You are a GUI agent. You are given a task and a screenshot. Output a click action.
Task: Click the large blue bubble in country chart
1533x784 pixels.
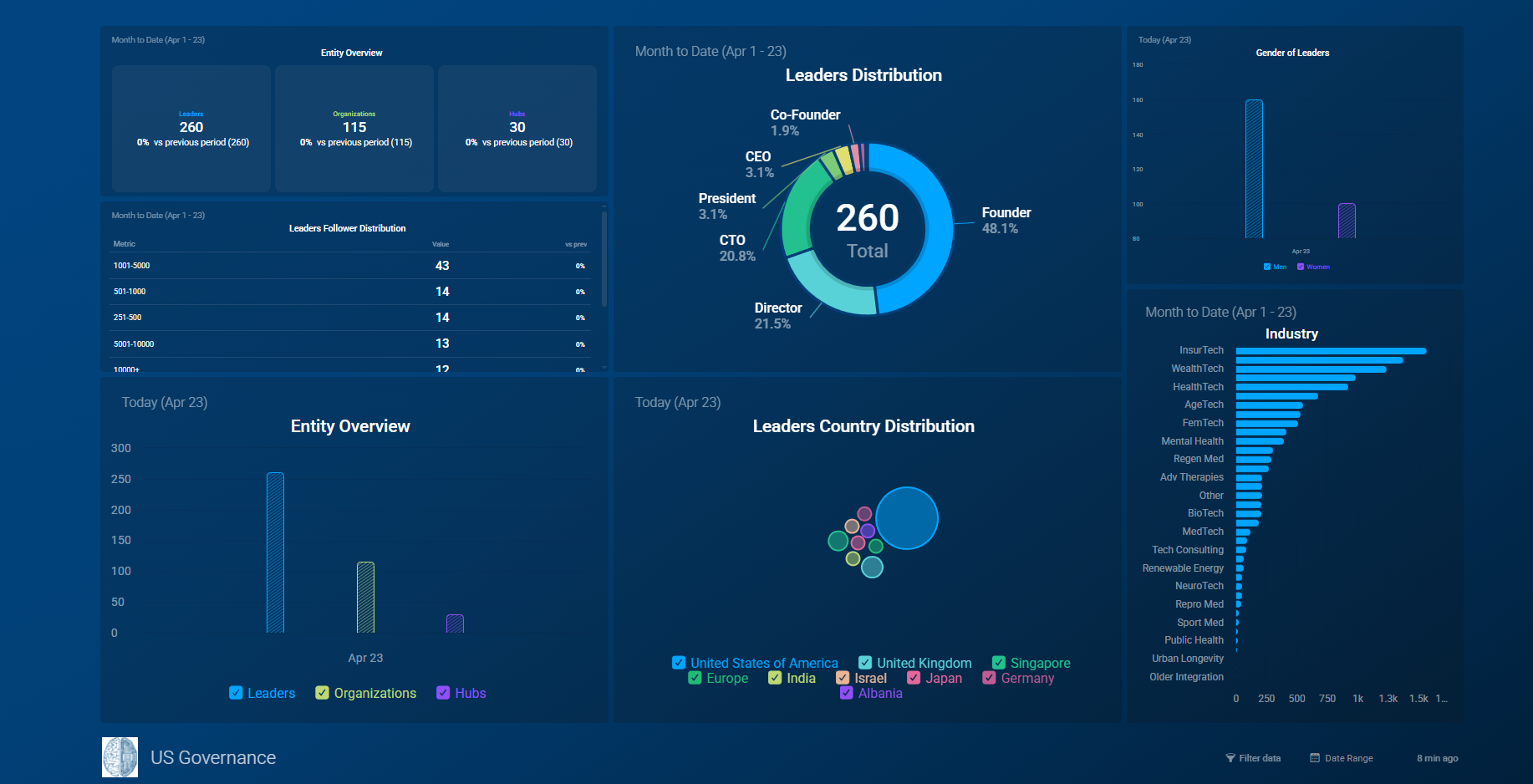point(907,518)
